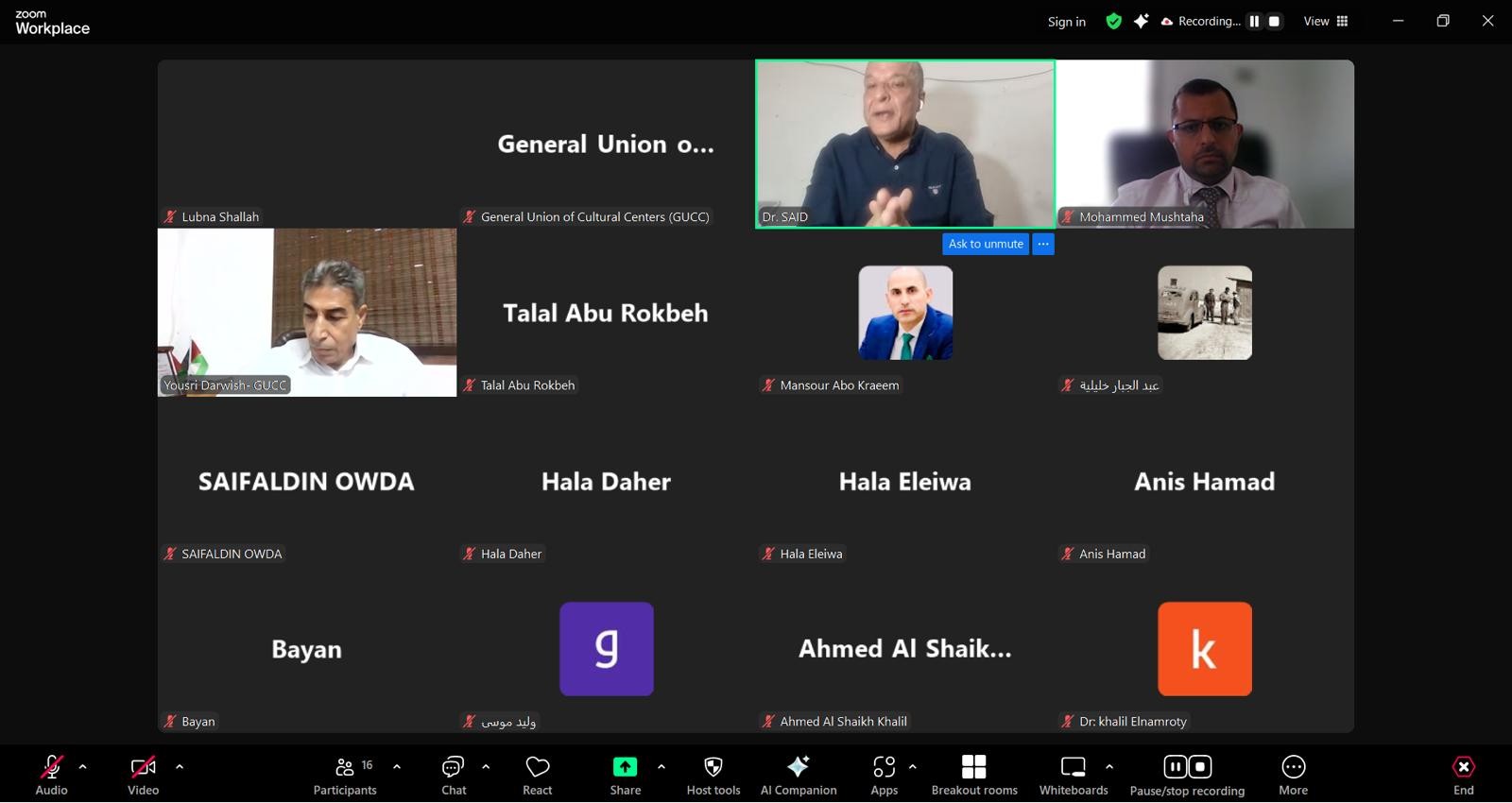The image size is (1512, 803).
Task: Pause recording from the top bar
Action: click(1254, 21)
